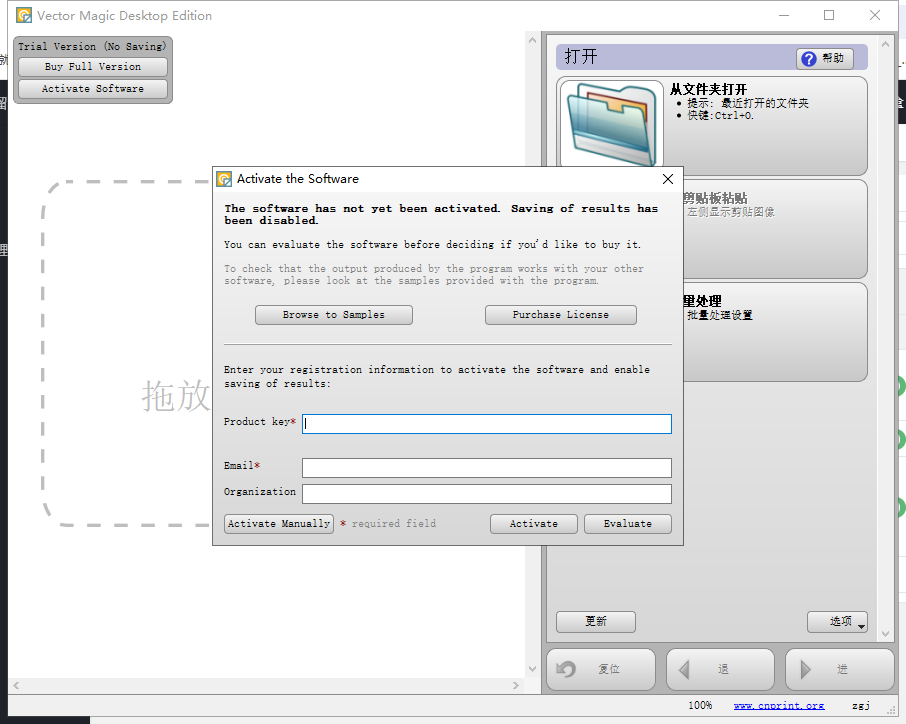
Task: Click logo icon in Activate the Software dialog
Action: [224, 179]
